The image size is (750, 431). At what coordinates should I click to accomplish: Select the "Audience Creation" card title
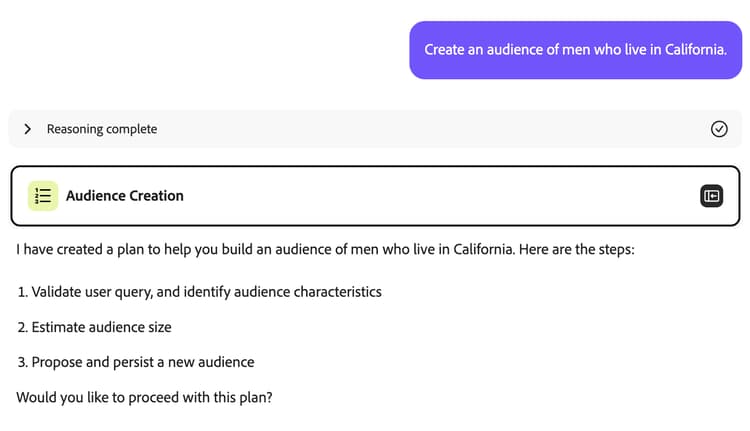(x=125, y=196)
